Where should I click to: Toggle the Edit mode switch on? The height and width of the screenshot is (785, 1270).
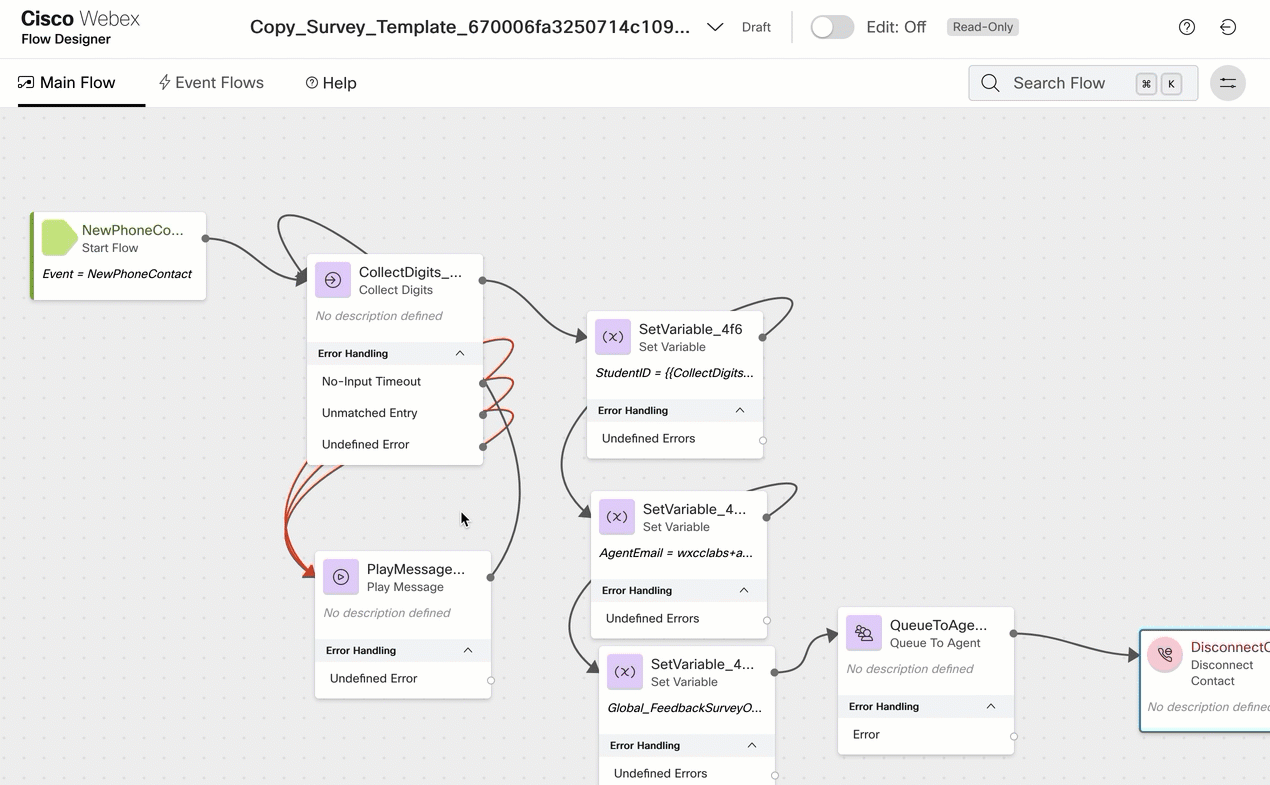click(x=832, y=27)
